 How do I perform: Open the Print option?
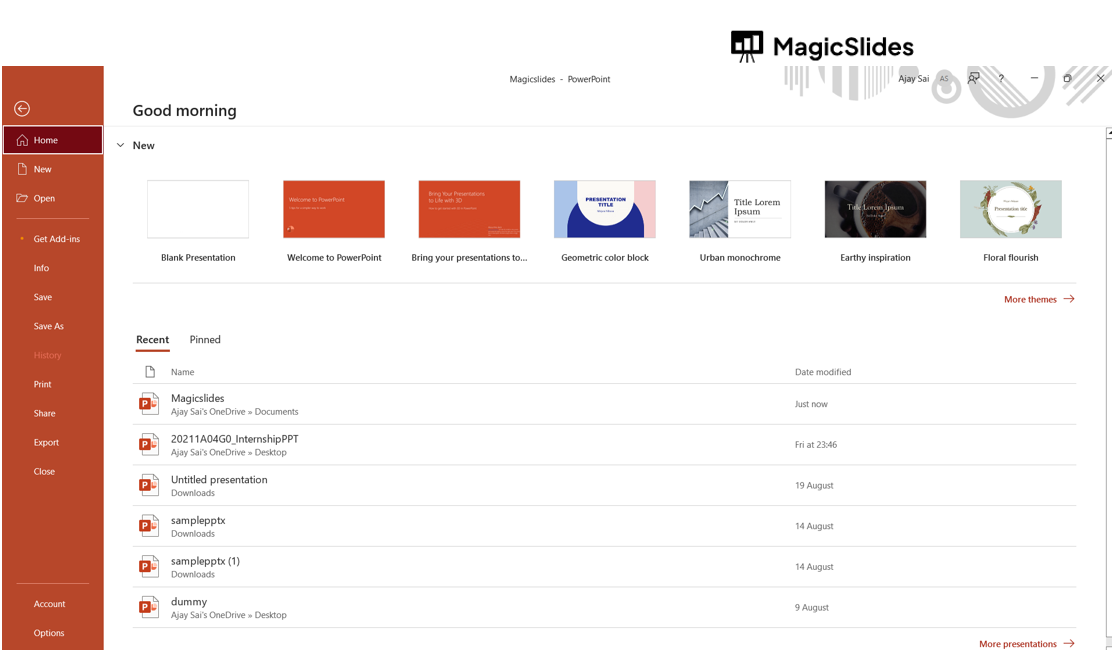pos(53,384)
